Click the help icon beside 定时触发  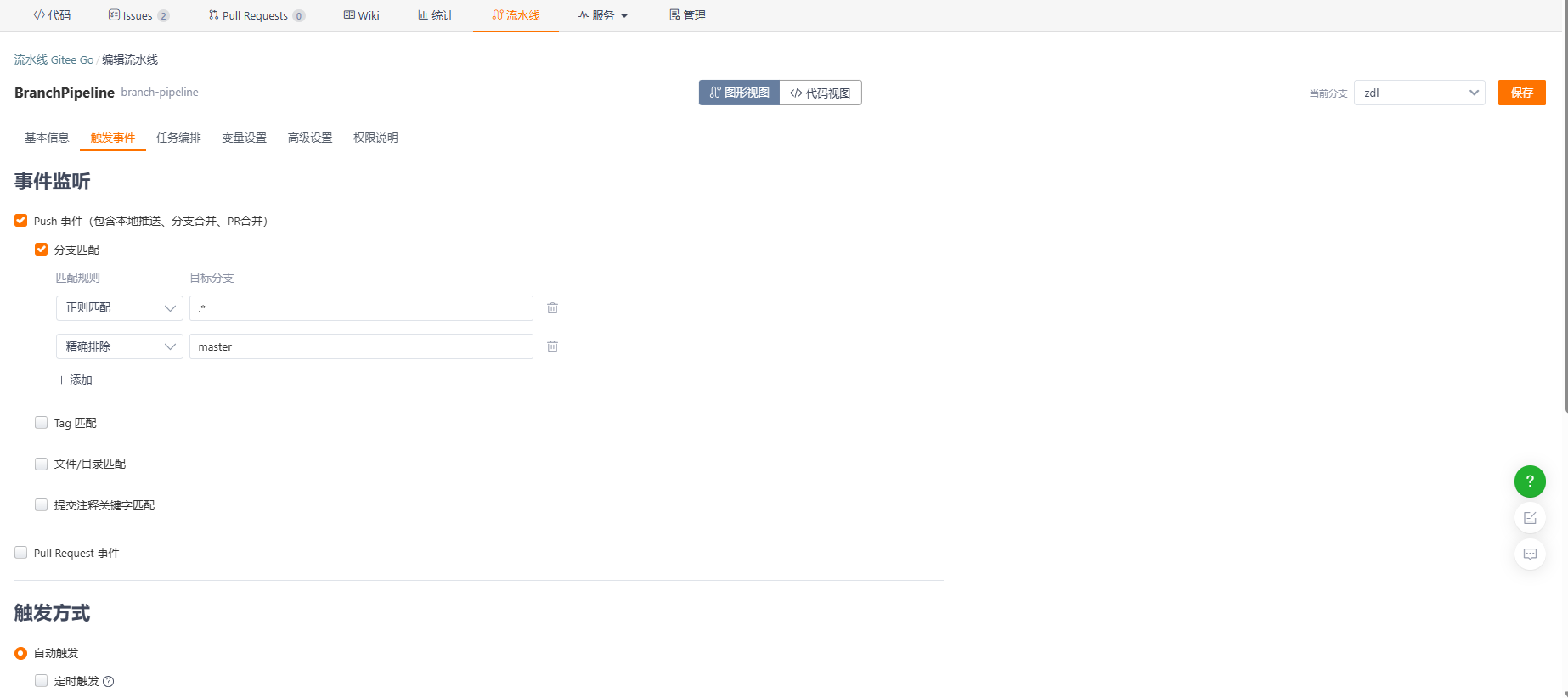[x=108, y=681]
